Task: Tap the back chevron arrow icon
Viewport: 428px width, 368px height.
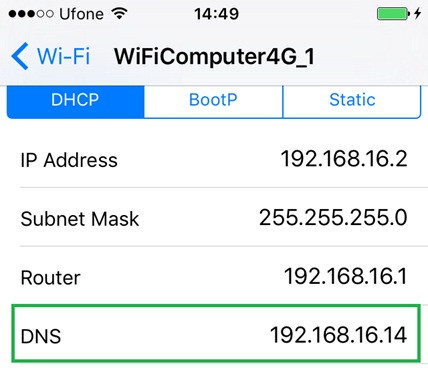Action: pos(20,56)
